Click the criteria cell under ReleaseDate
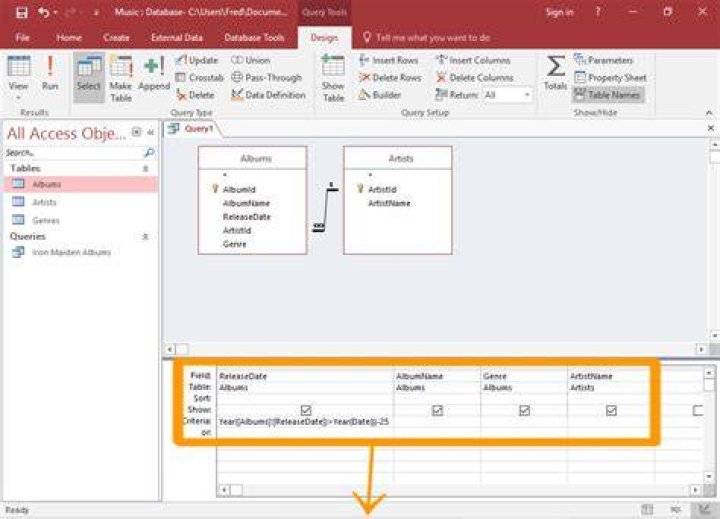720x519 pixels. [x=305, y=422]
